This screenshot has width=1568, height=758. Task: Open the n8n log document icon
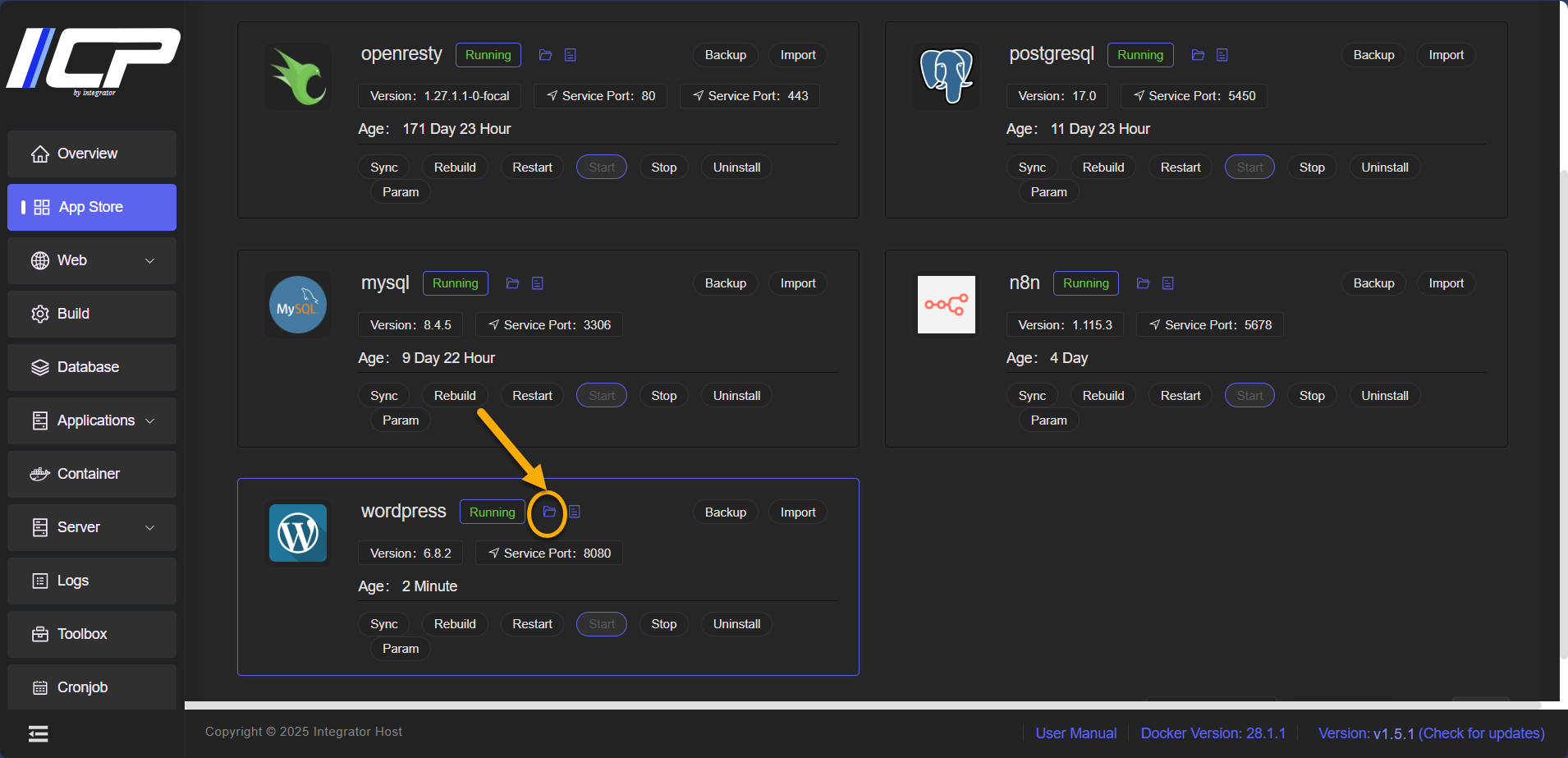pyautogui.click(x=1168, y=283)
